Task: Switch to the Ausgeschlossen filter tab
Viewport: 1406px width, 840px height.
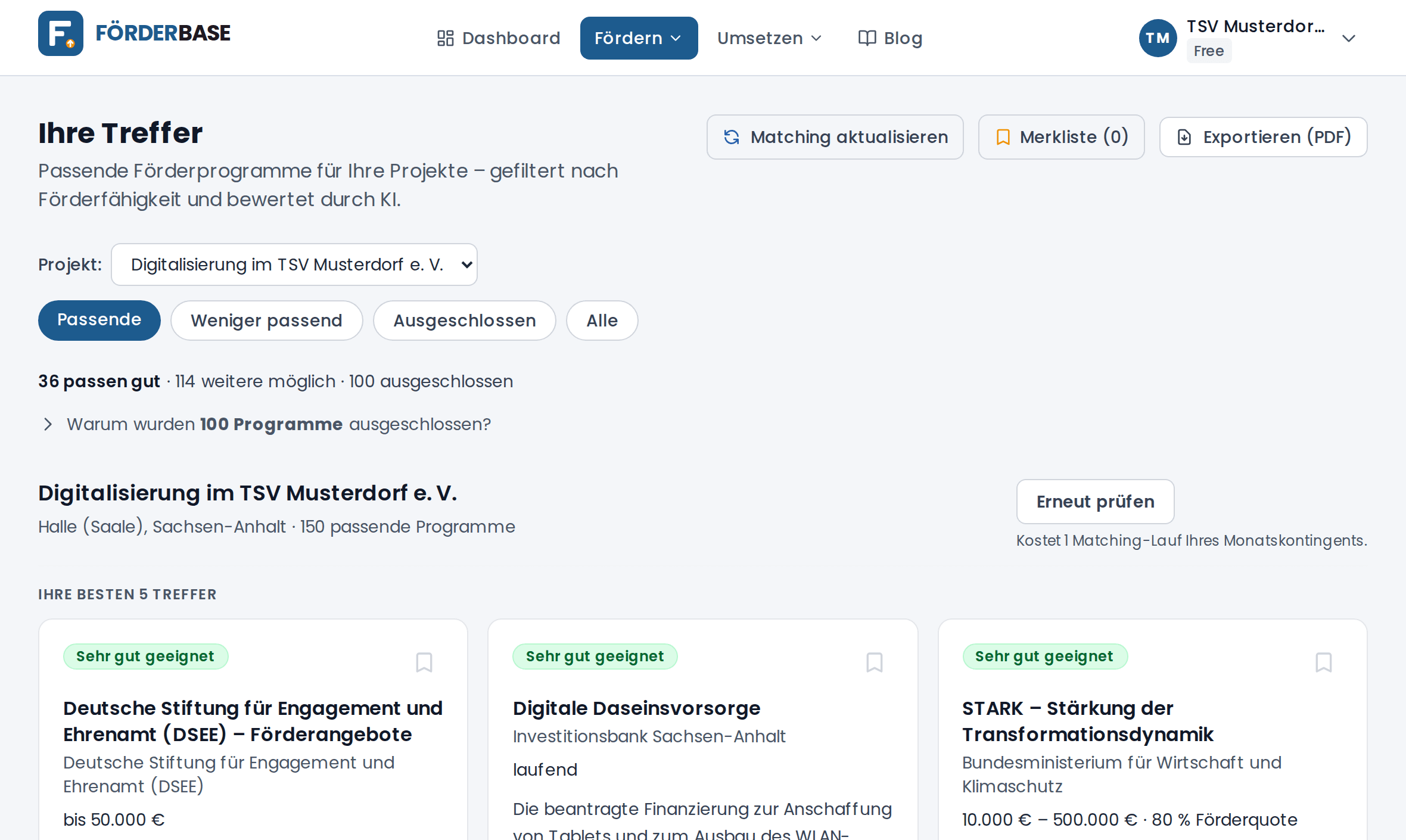Action: [464, 321]
